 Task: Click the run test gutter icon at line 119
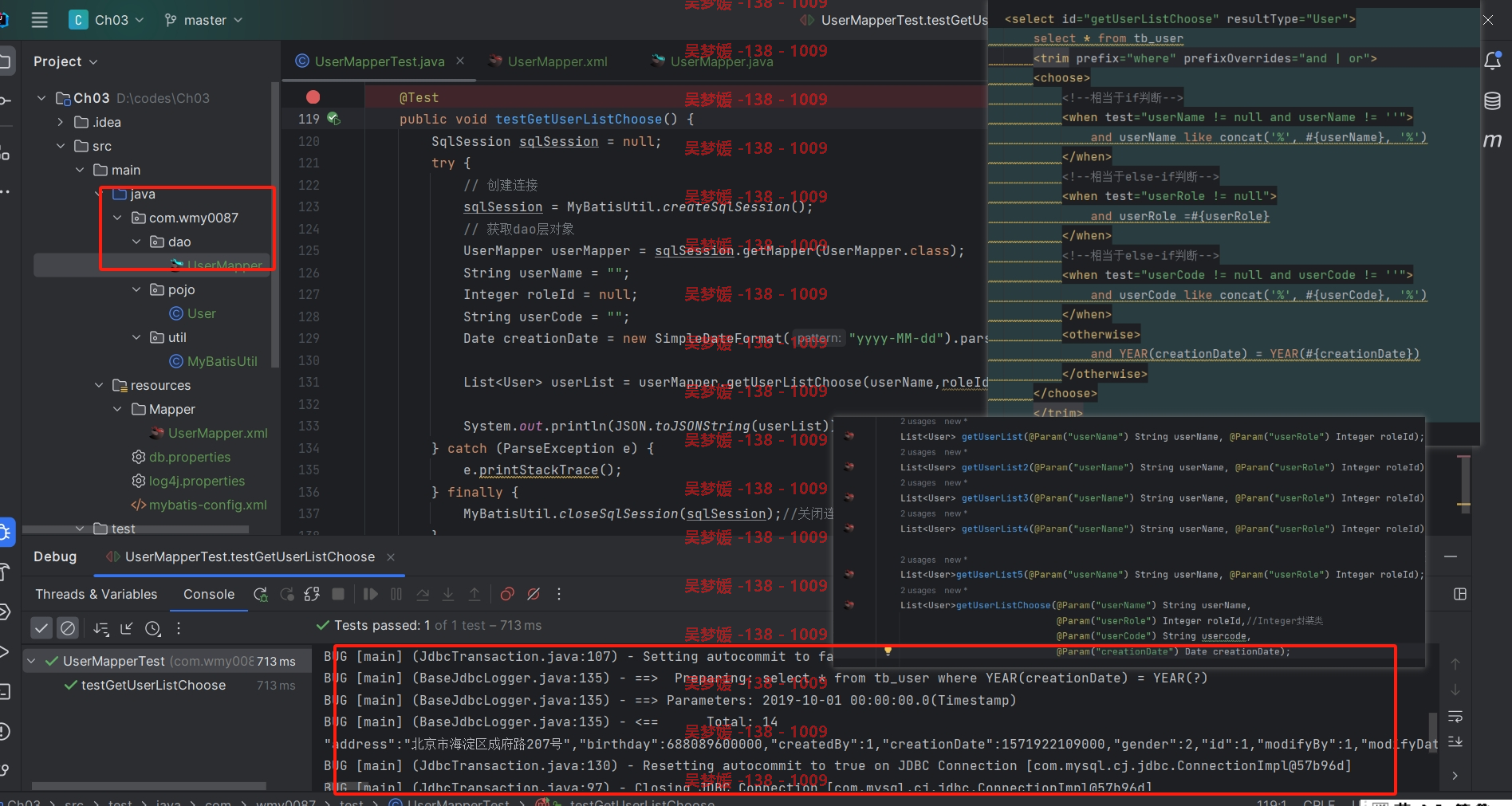tap(333, 119)
